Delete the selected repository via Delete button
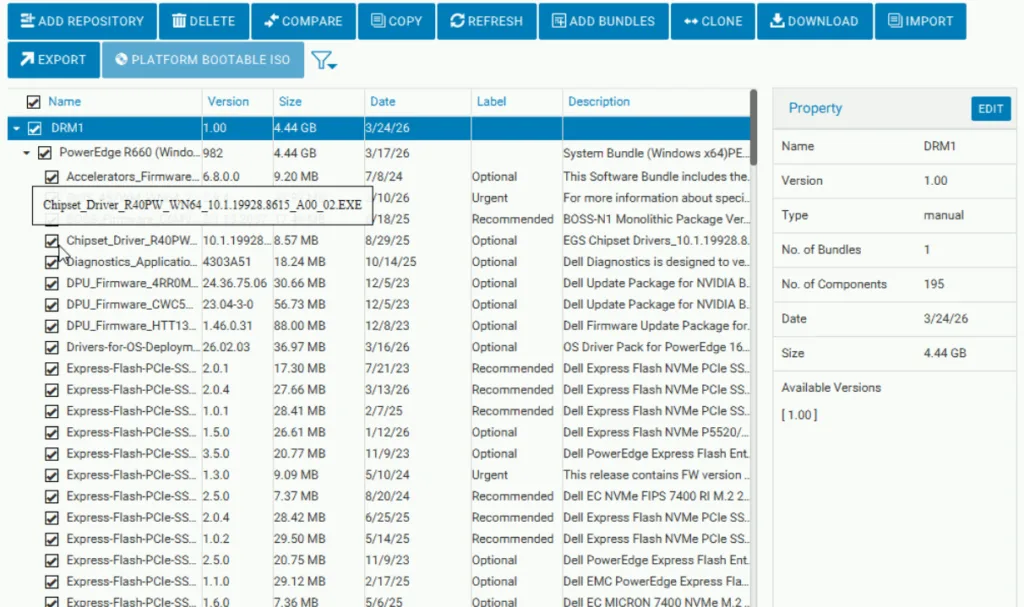This screenshot has width=1024, height=607. pyautogui.click(x=203, y=21)
